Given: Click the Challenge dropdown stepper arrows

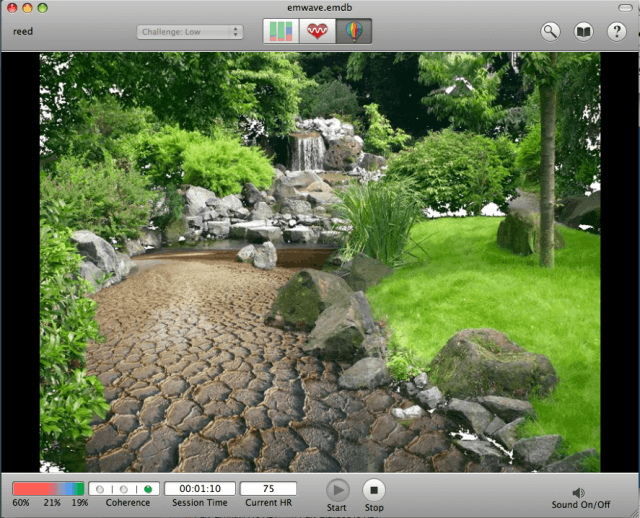Looking at the screenshot, I should click(x=236, y=32).
